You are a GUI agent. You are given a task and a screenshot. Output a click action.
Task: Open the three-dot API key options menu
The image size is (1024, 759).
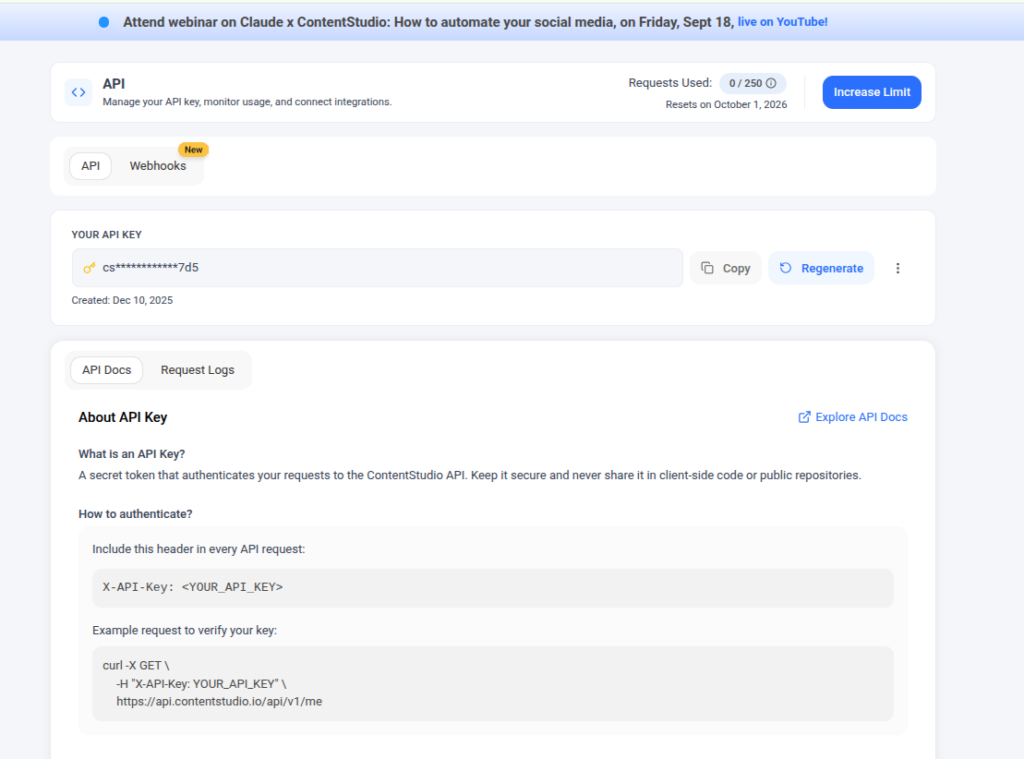point(898,268)
